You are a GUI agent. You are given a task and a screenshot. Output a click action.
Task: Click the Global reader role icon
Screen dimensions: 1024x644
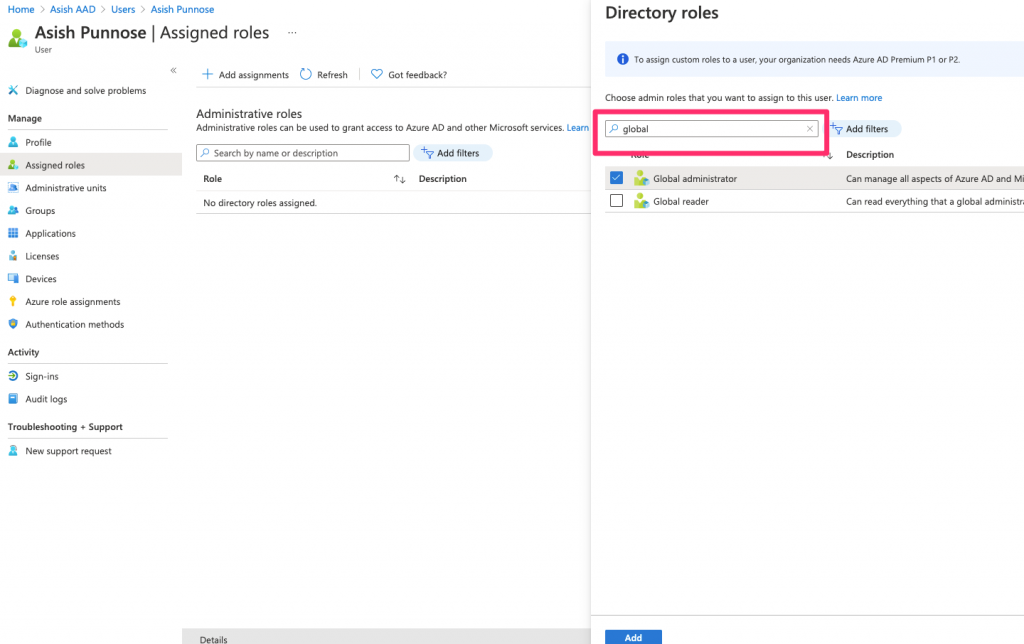coord(641,201)
